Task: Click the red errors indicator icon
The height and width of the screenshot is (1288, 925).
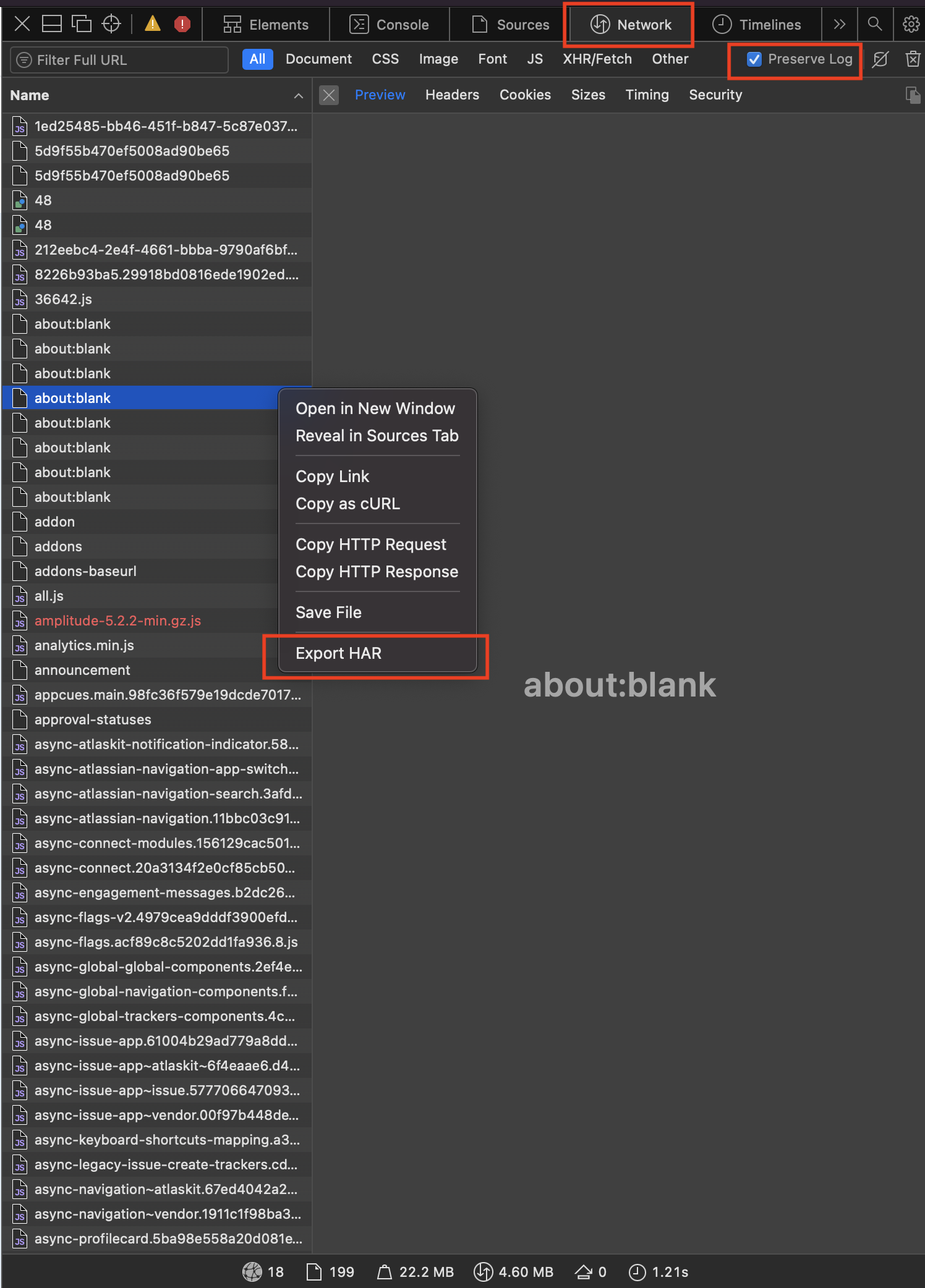Action: [182, 24]
